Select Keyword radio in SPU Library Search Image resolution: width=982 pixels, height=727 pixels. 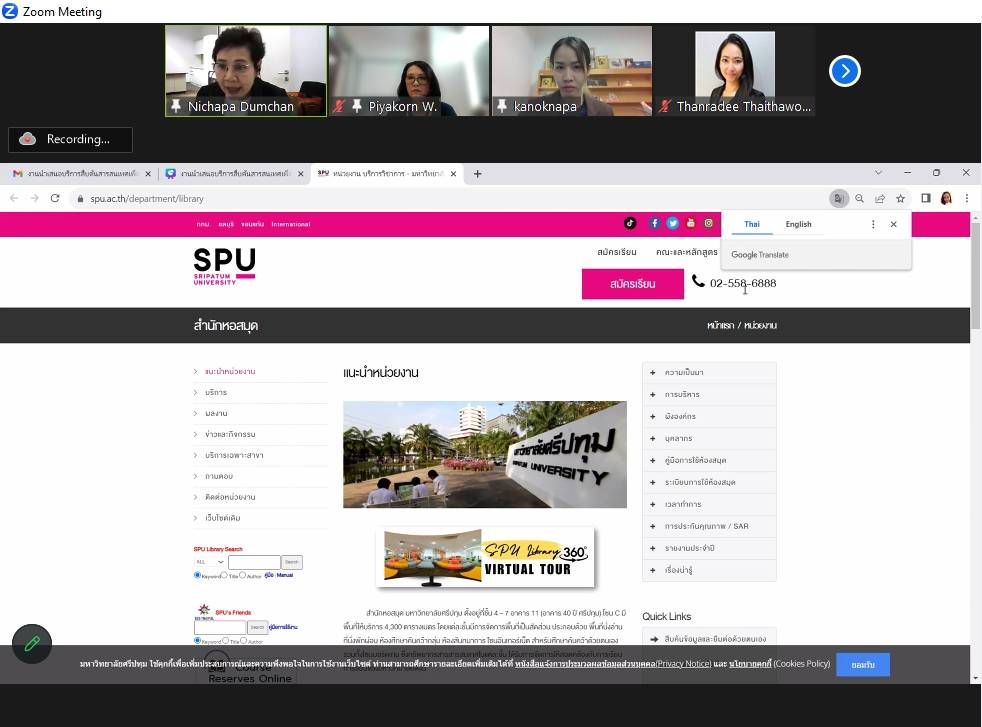pos(197,575)
